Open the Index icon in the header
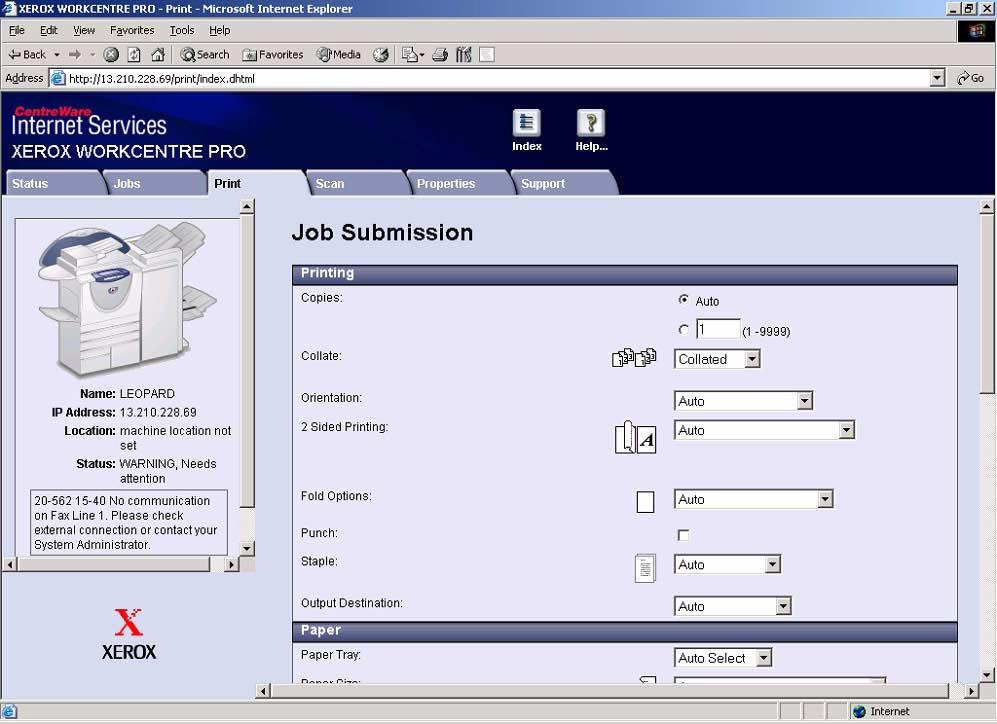The image size is (997, 724). tap(526, 123)
